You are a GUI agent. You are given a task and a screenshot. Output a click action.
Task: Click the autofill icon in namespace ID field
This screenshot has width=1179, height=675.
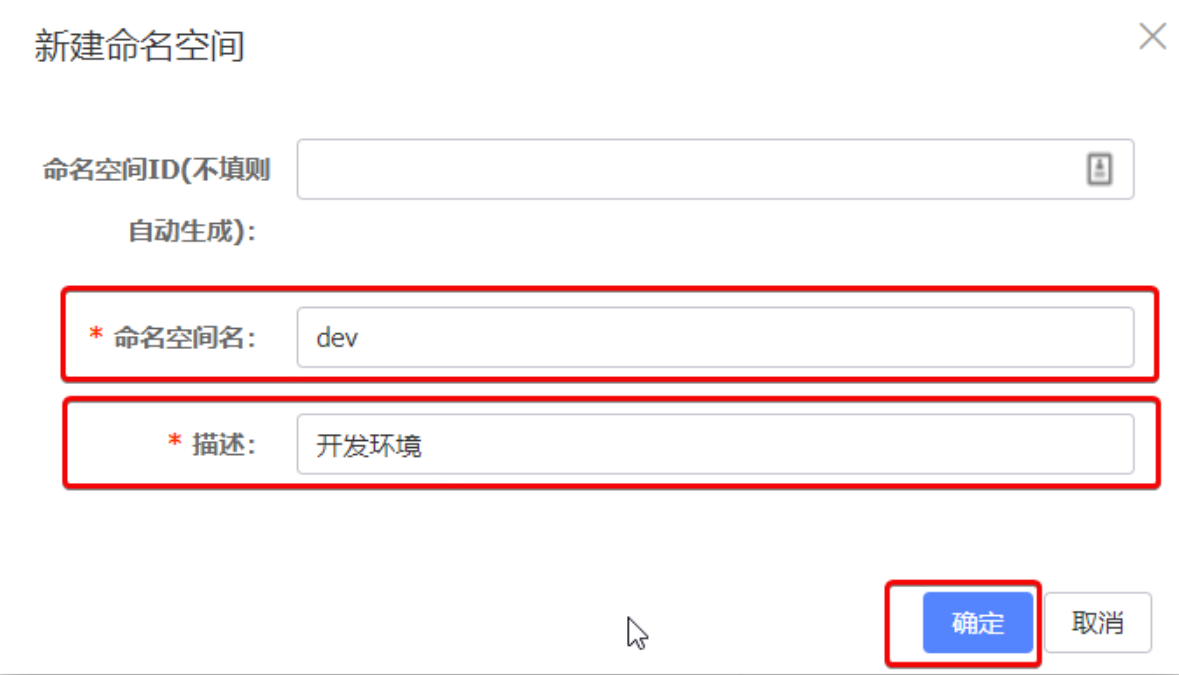click(1099, 168)
